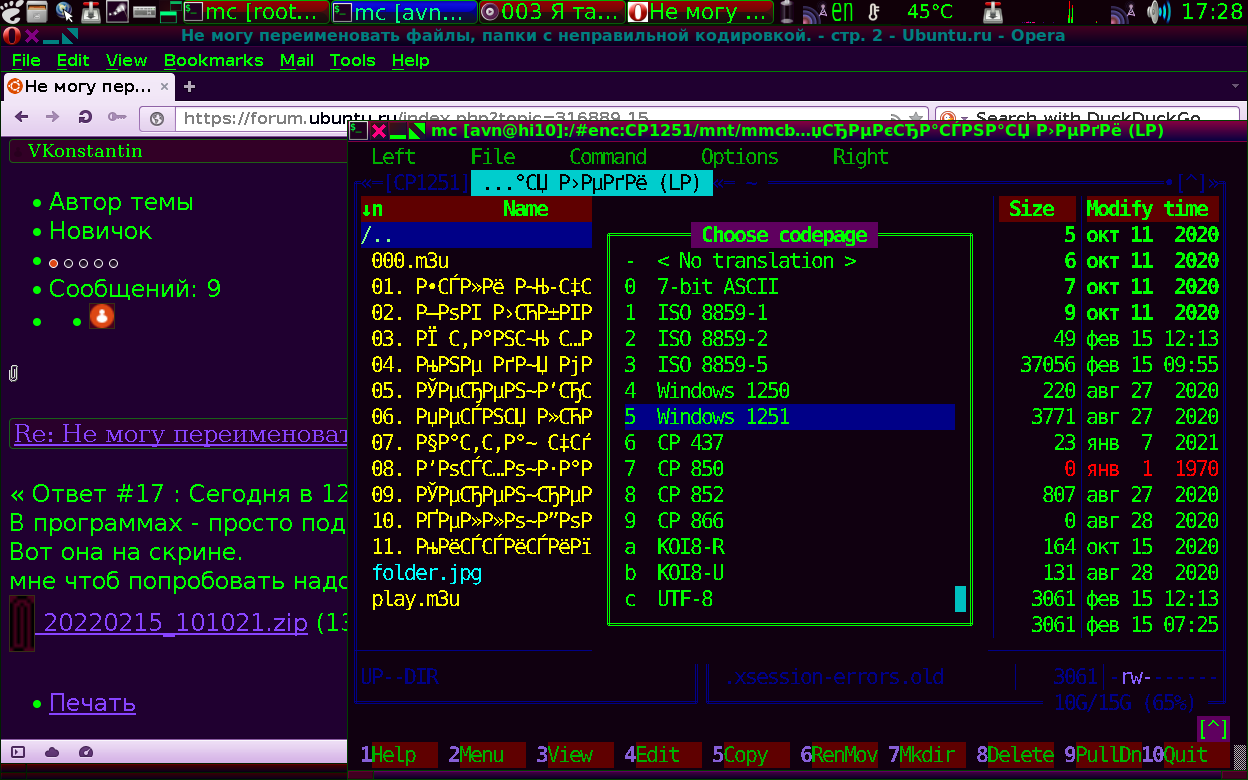Switch to the mc [root...] terminal task

(255, 12)
